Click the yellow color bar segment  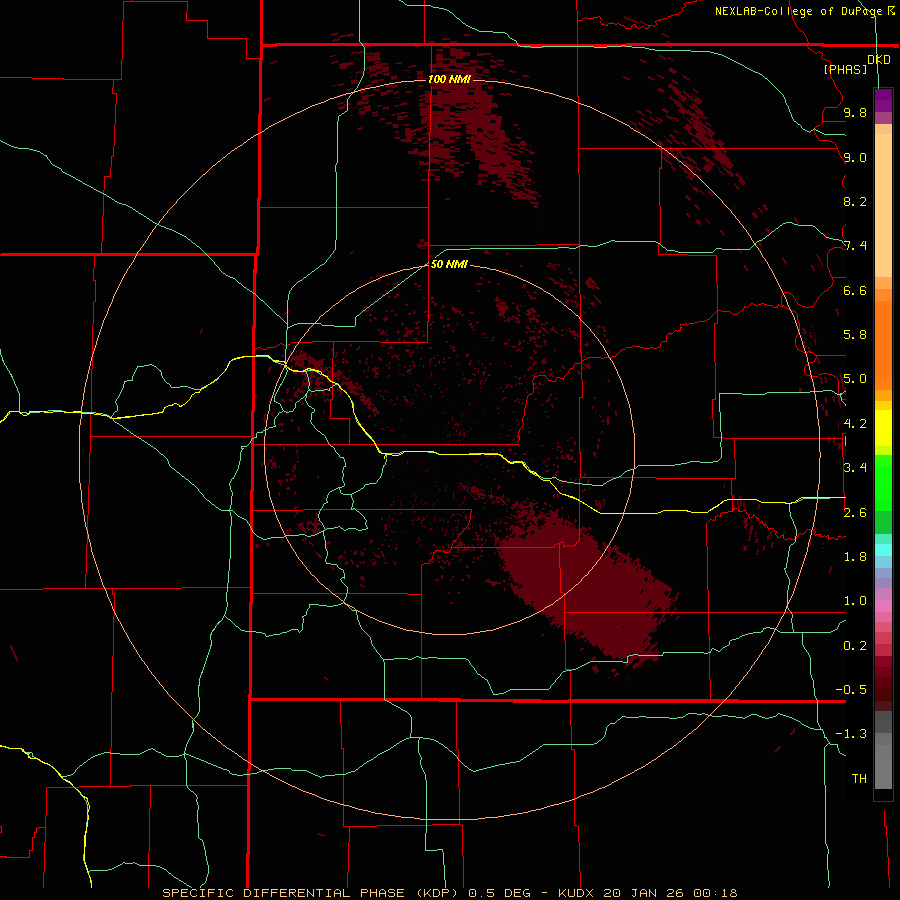(883, 428)
